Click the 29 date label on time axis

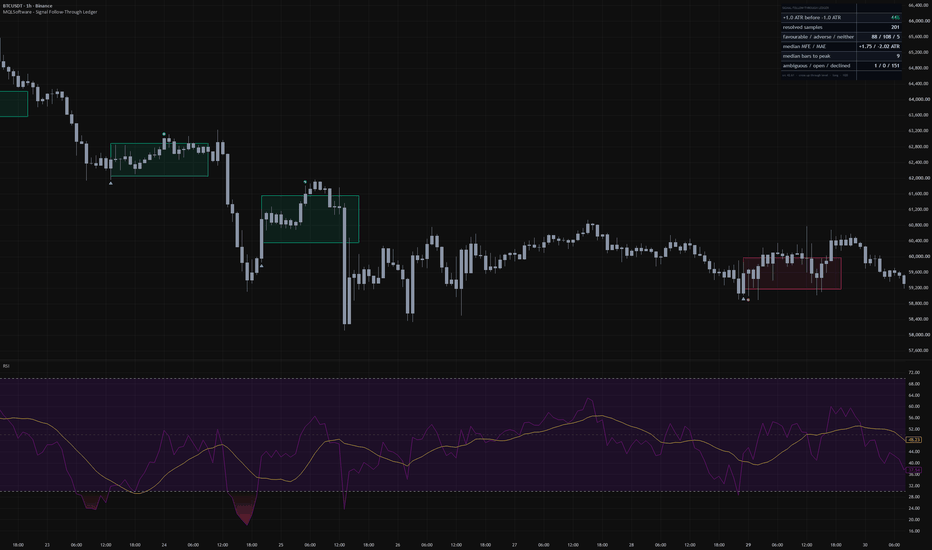pyautogui.click(x=748, y=545)
